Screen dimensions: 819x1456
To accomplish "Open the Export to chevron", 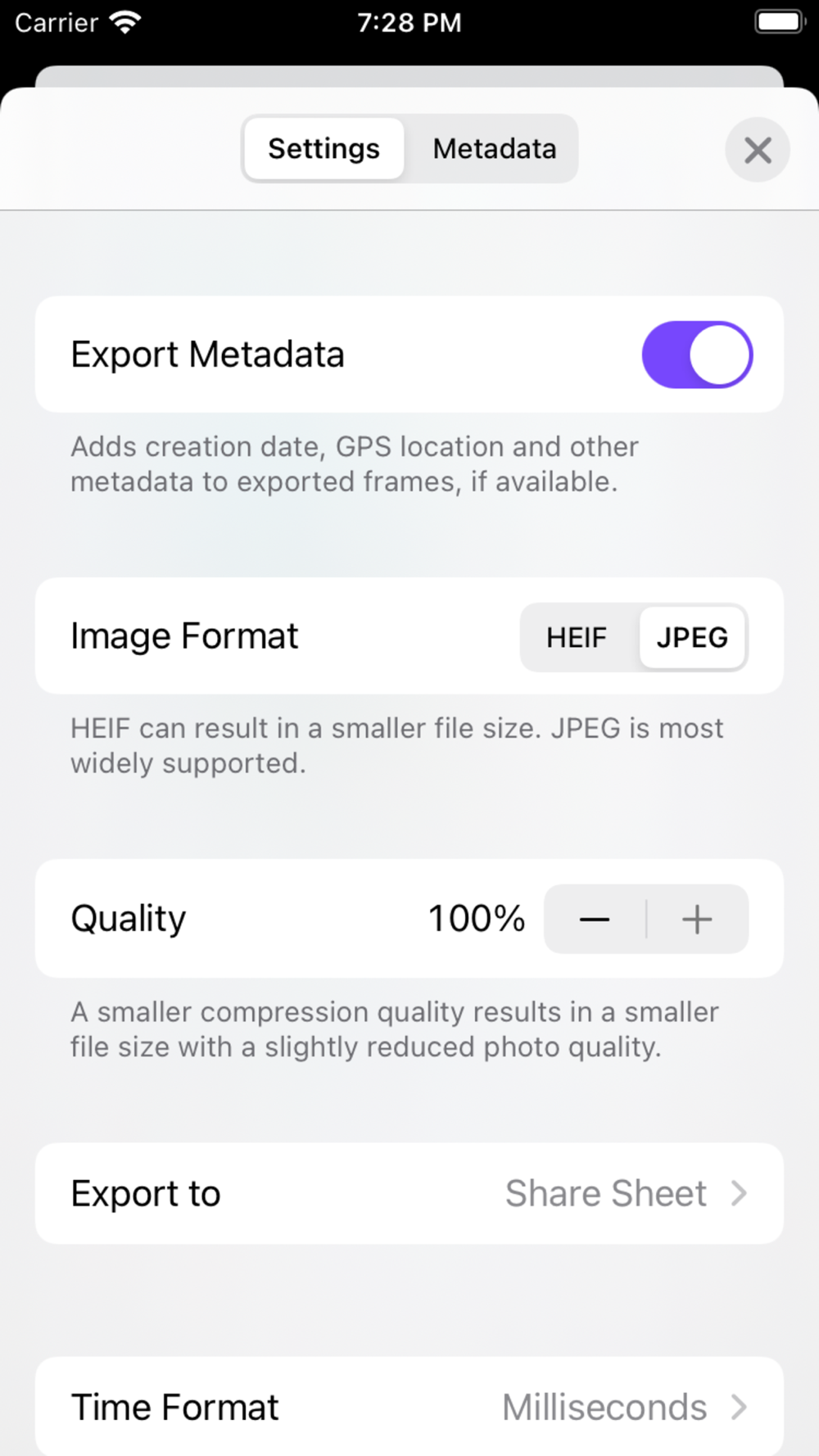I will click(x=739, y=1193).
